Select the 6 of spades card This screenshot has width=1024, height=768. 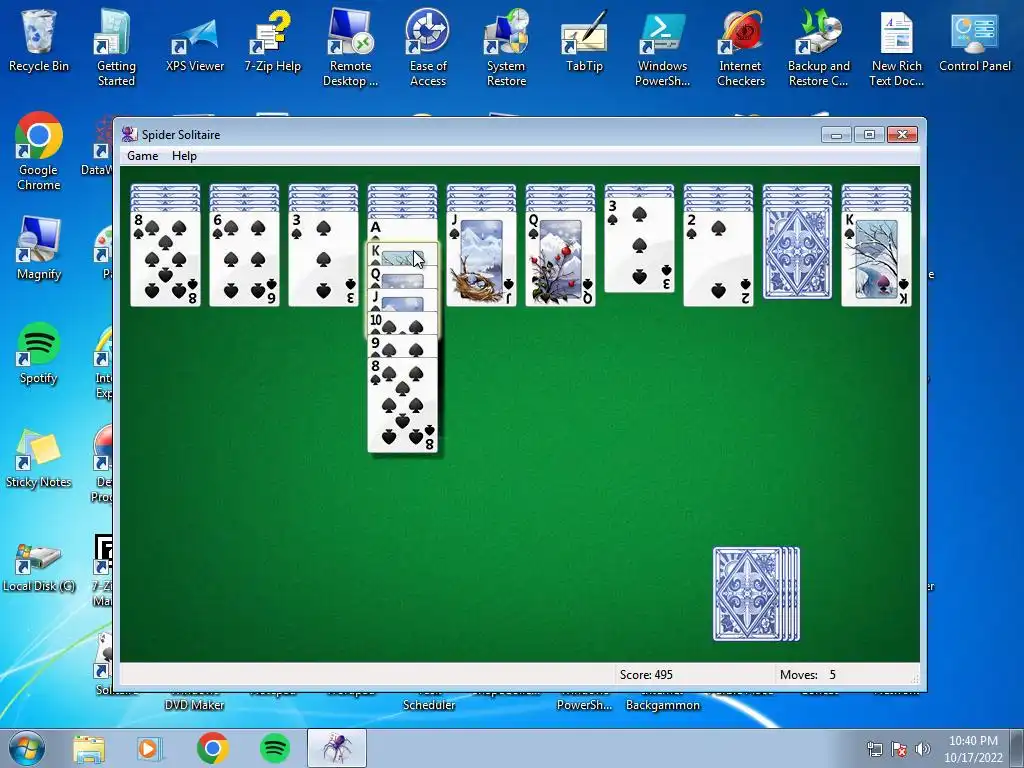[x=244, y=259]
